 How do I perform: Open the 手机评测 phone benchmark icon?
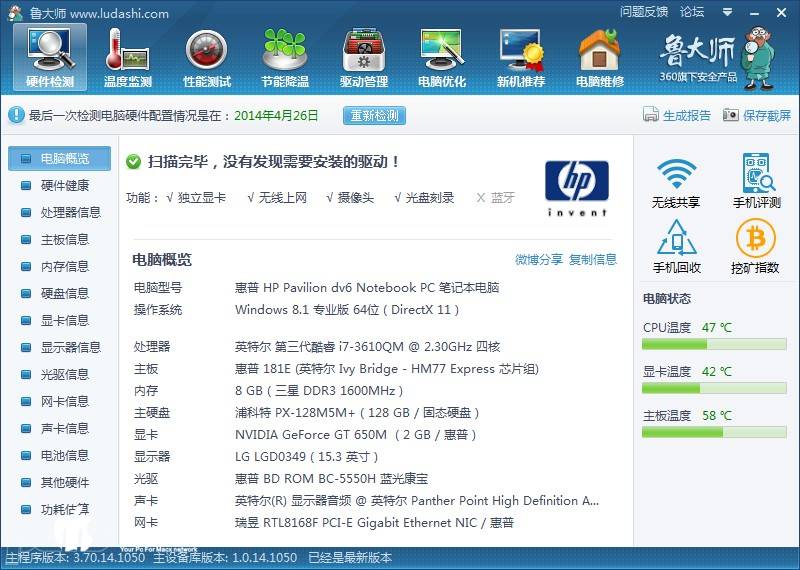tap(756, 182)
